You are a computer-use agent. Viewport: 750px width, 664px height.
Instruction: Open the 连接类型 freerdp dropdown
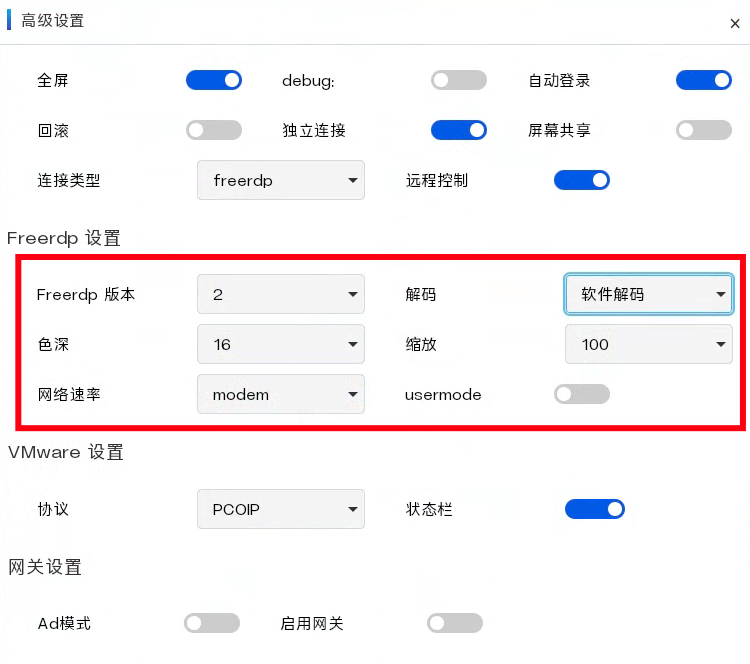(x=281, y=181)
